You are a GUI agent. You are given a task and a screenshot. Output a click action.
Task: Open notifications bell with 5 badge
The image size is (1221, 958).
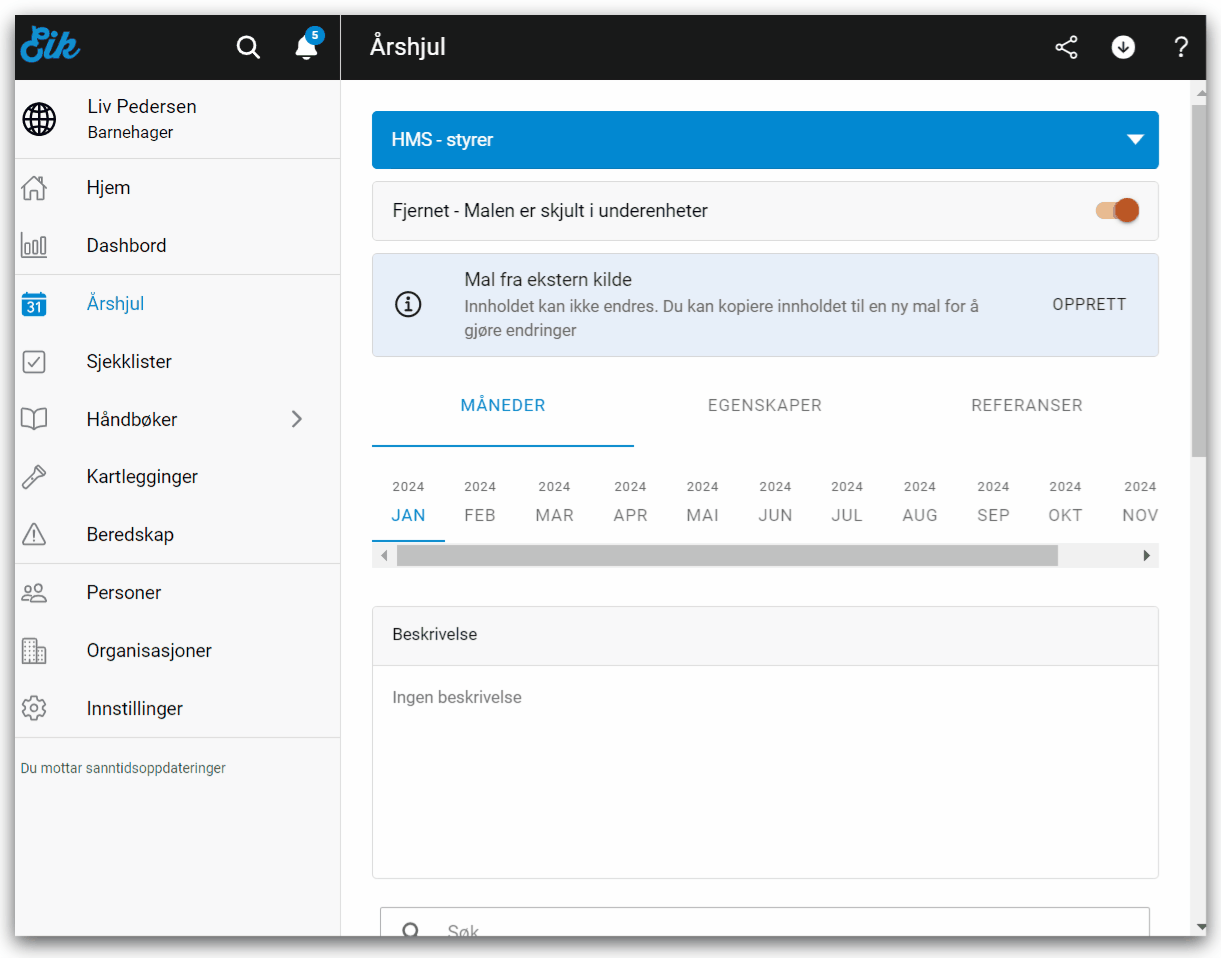(306, 47)
